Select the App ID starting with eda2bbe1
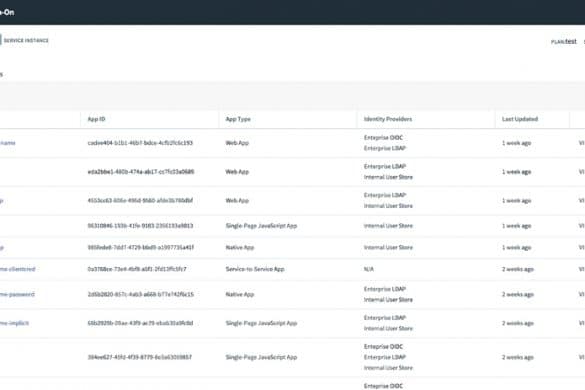This screenshot has width=585, height=390. (x=141, y=172)
